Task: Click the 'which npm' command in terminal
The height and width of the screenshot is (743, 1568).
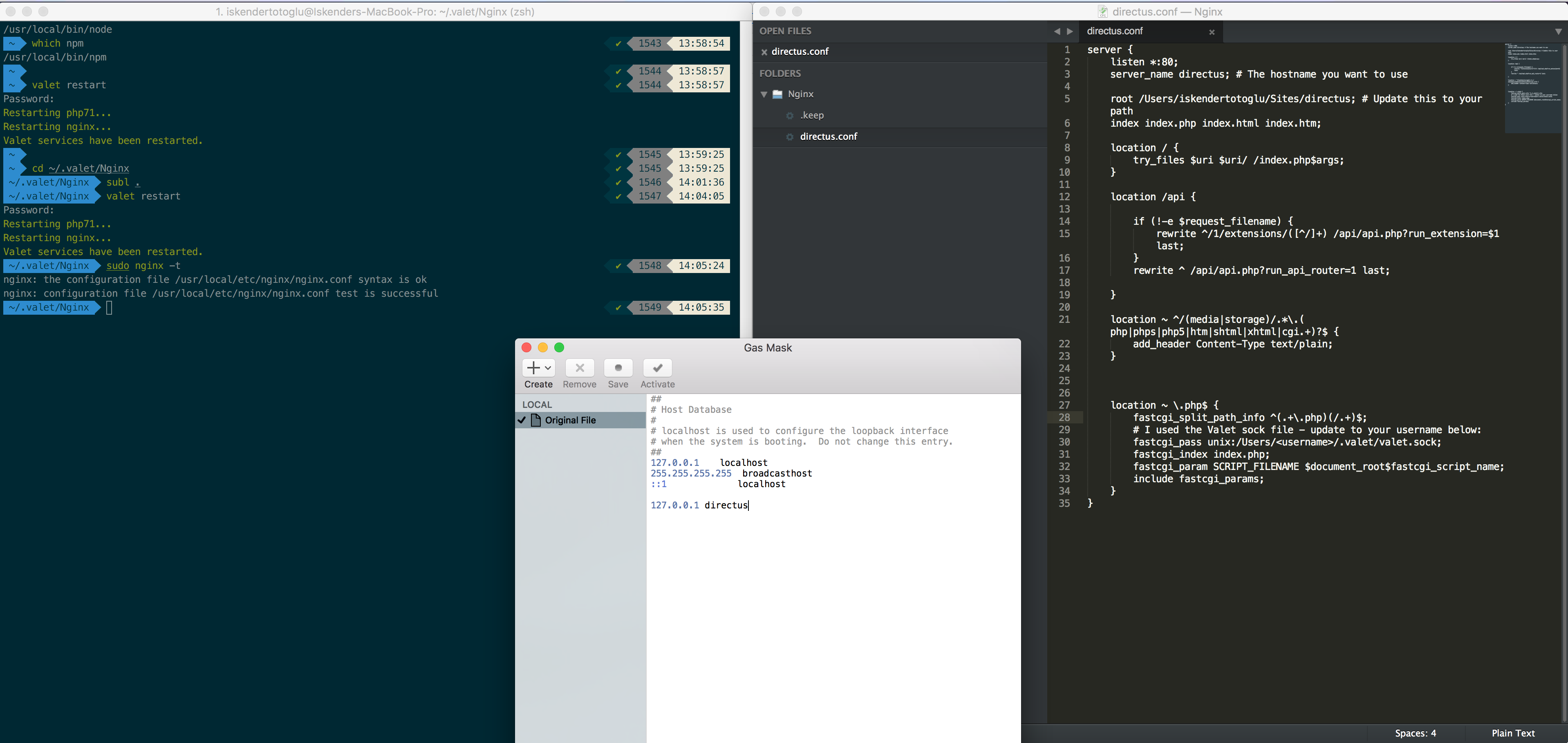Action: tap(58, 44)
